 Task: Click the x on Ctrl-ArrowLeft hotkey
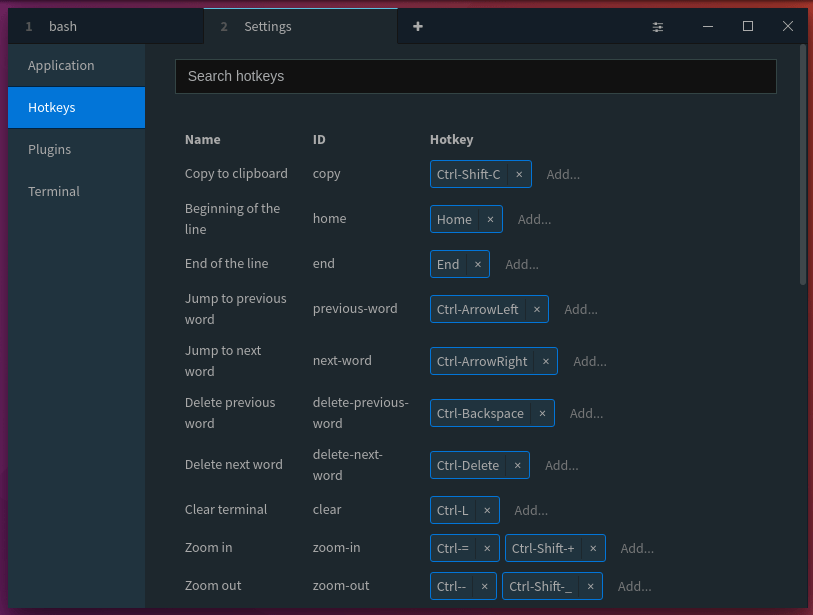536,309
